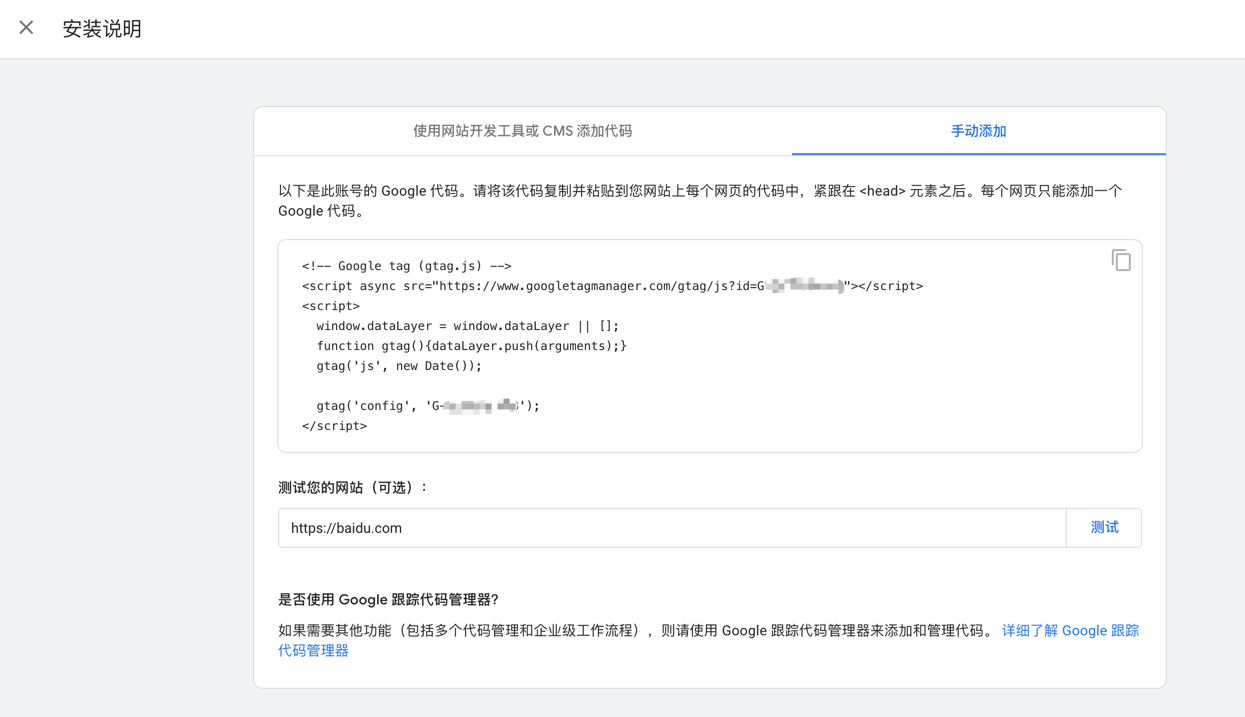Click the line "gtag('js', new Date());"

pyautogui.click(x=399, y=366)
